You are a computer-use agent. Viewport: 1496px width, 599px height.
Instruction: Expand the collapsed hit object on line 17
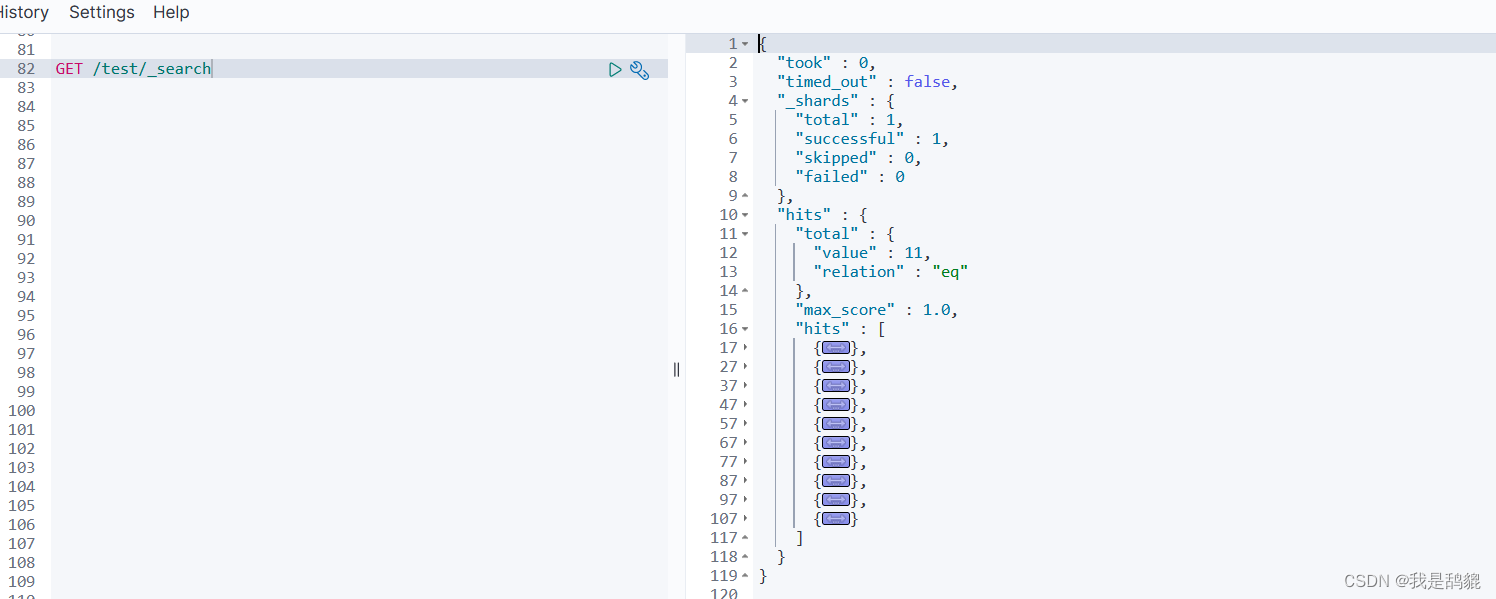tap(835, 348)
